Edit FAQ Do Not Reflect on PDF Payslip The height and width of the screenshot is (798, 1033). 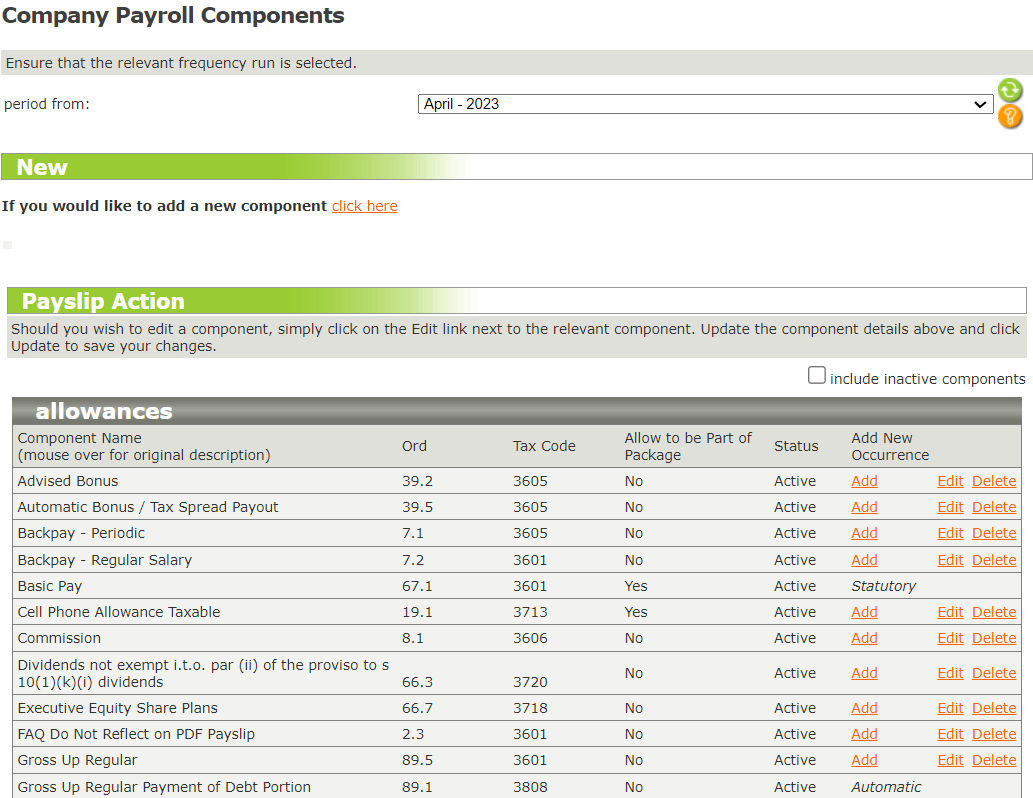coord(950,734)
